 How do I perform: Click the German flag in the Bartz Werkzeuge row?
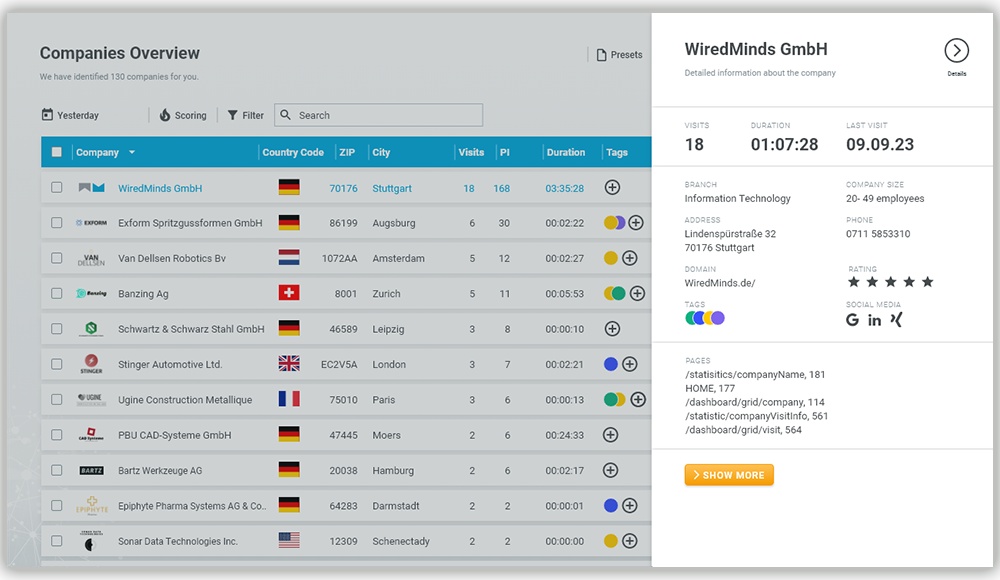click(x=289, y=470)
